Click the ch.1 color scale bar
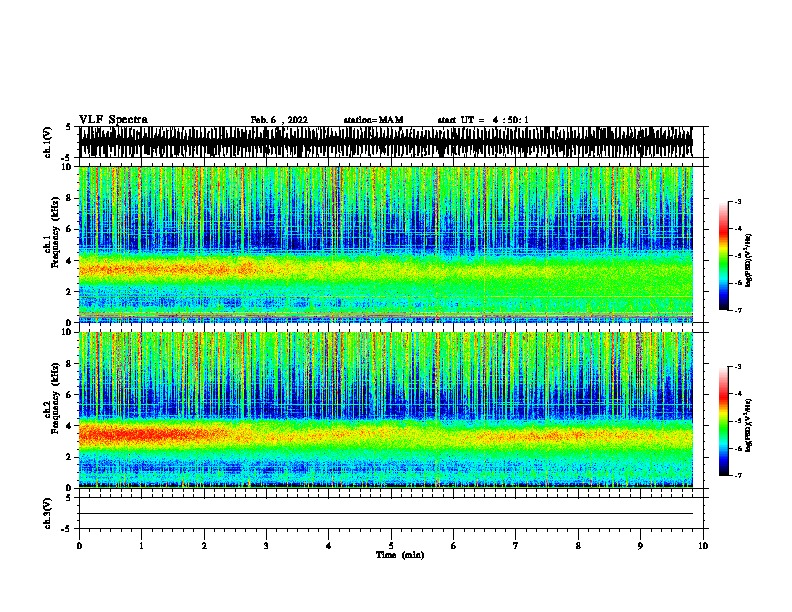This screenshot has width=792, height=612. pos(723,256)
